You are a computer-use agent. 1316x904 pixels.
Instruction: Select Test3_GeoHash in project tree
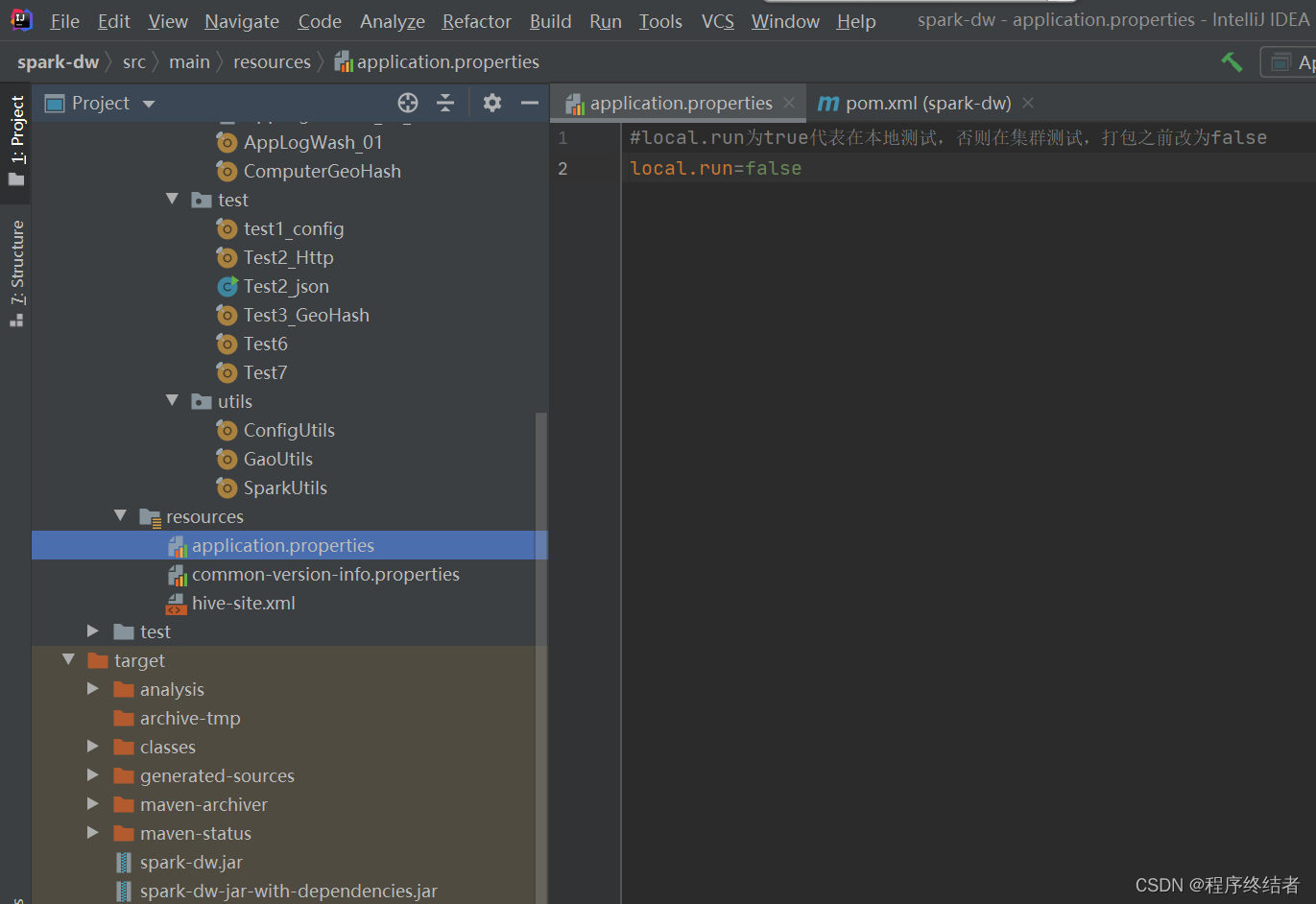[x=306, y=315]
